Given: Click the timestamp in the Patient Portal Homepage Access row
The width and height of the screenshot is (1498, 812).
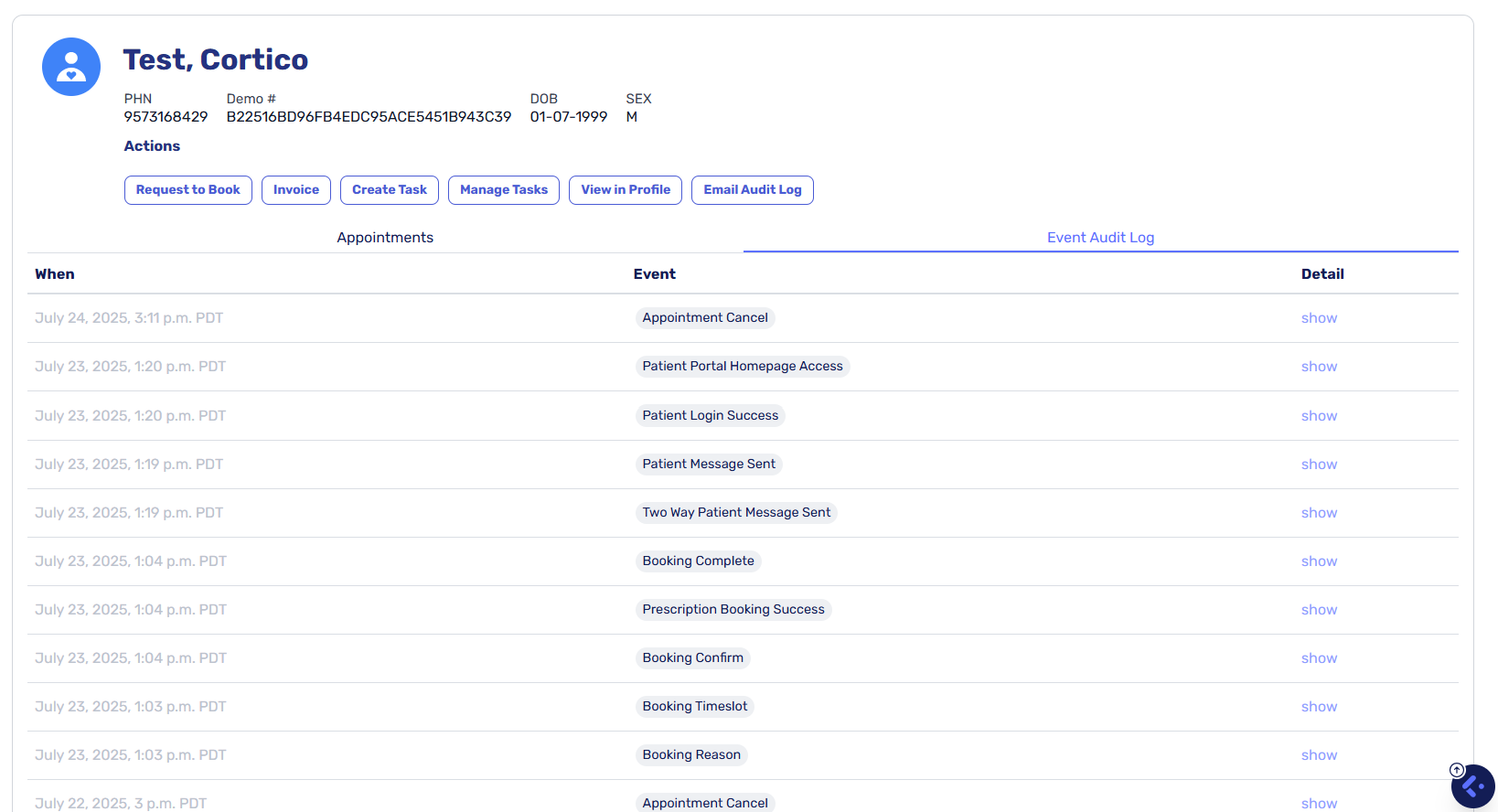Looking at the screenshot, I should pyautogui.click(x=130, y=367).
